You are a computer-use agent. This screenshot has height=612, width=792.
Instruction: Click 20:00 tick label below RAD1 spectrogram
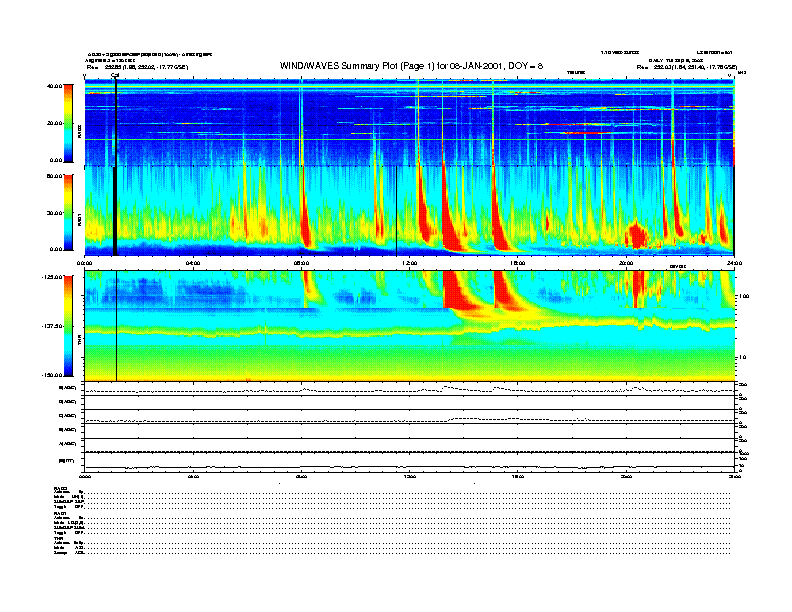point(626,263)
